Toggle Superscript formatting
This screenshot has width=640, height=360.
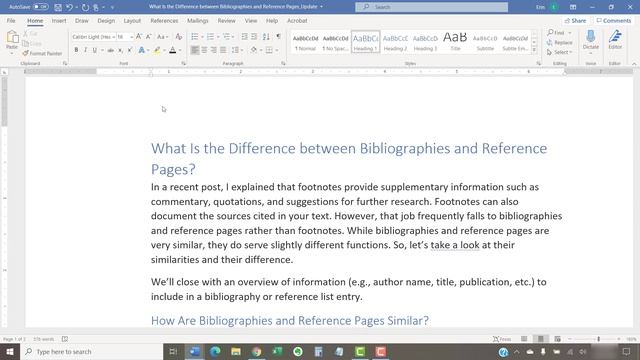pos(129,50)
